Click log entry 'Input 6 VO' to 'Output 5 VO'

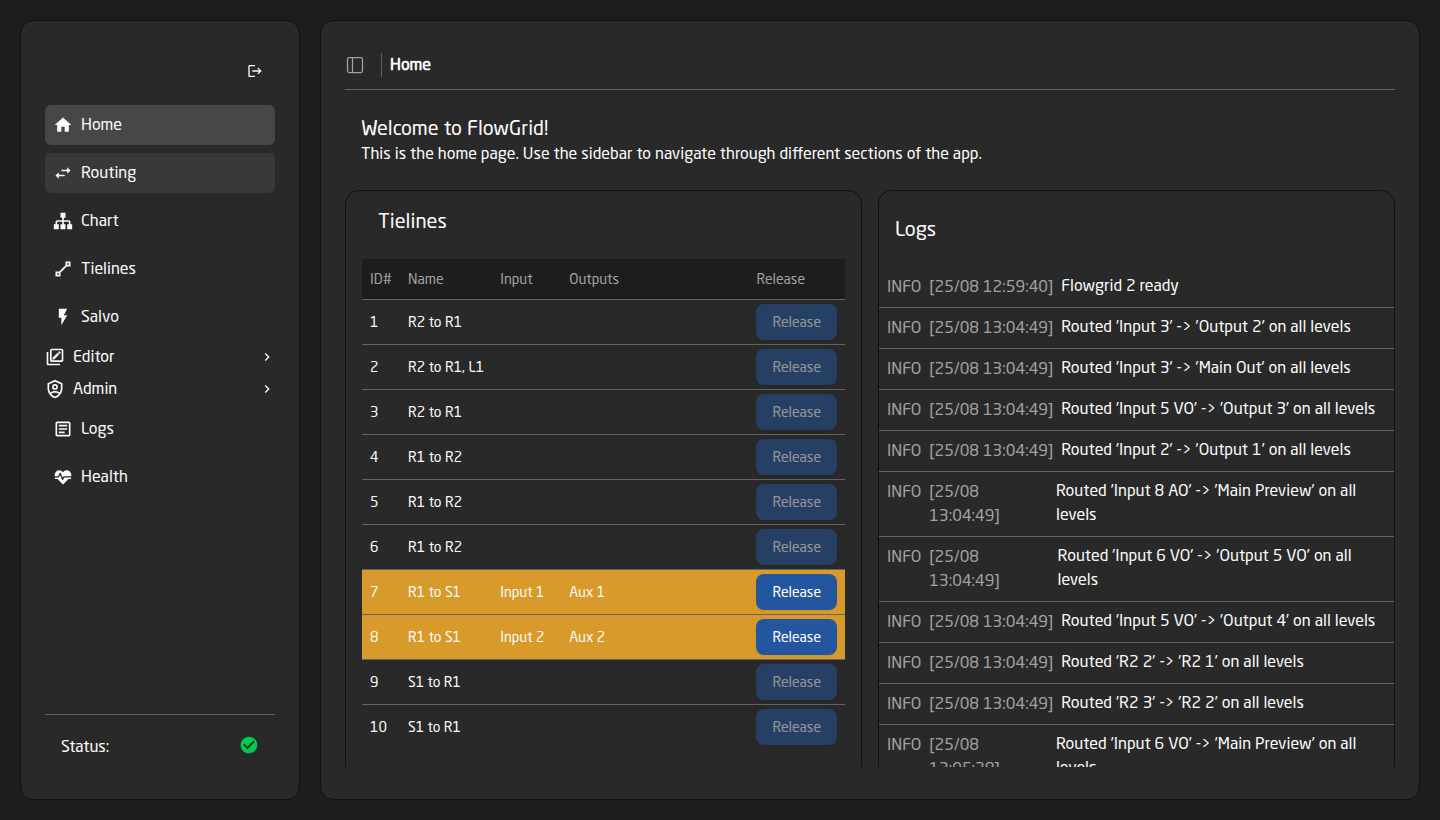pos(1136,568)
